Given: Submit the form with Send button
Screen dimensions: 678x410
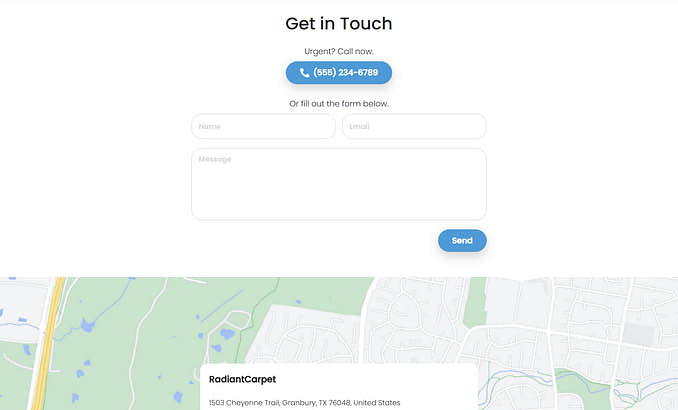Looking at the screenshot, I should (462, 240).
